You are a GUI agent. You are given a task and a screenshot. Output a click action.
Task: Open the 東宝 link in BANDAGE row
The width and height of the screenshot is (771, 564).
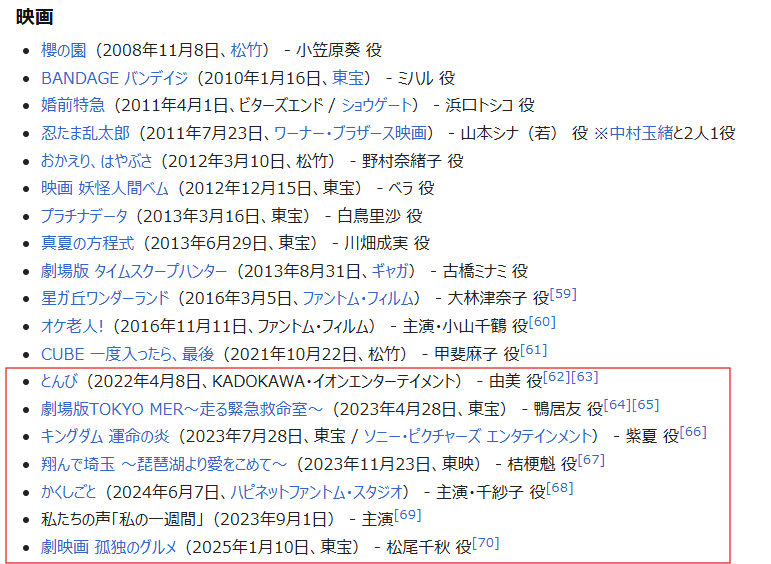[348, 78]
